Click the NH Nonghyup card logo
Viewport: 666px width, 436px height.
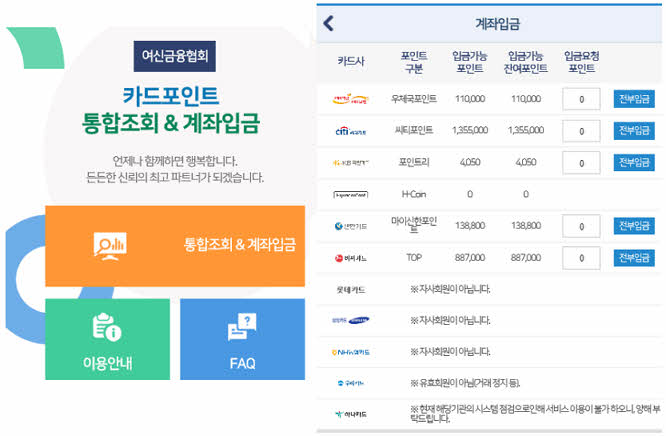(350, 352)
